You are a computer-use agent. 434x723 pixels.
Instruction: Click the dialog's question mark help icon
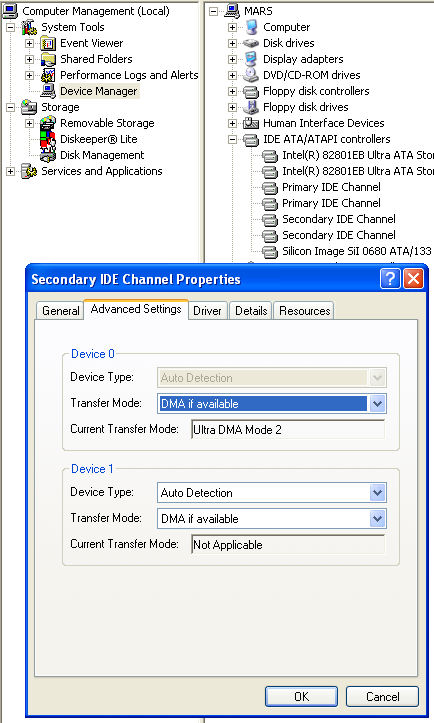pos(390,279)
